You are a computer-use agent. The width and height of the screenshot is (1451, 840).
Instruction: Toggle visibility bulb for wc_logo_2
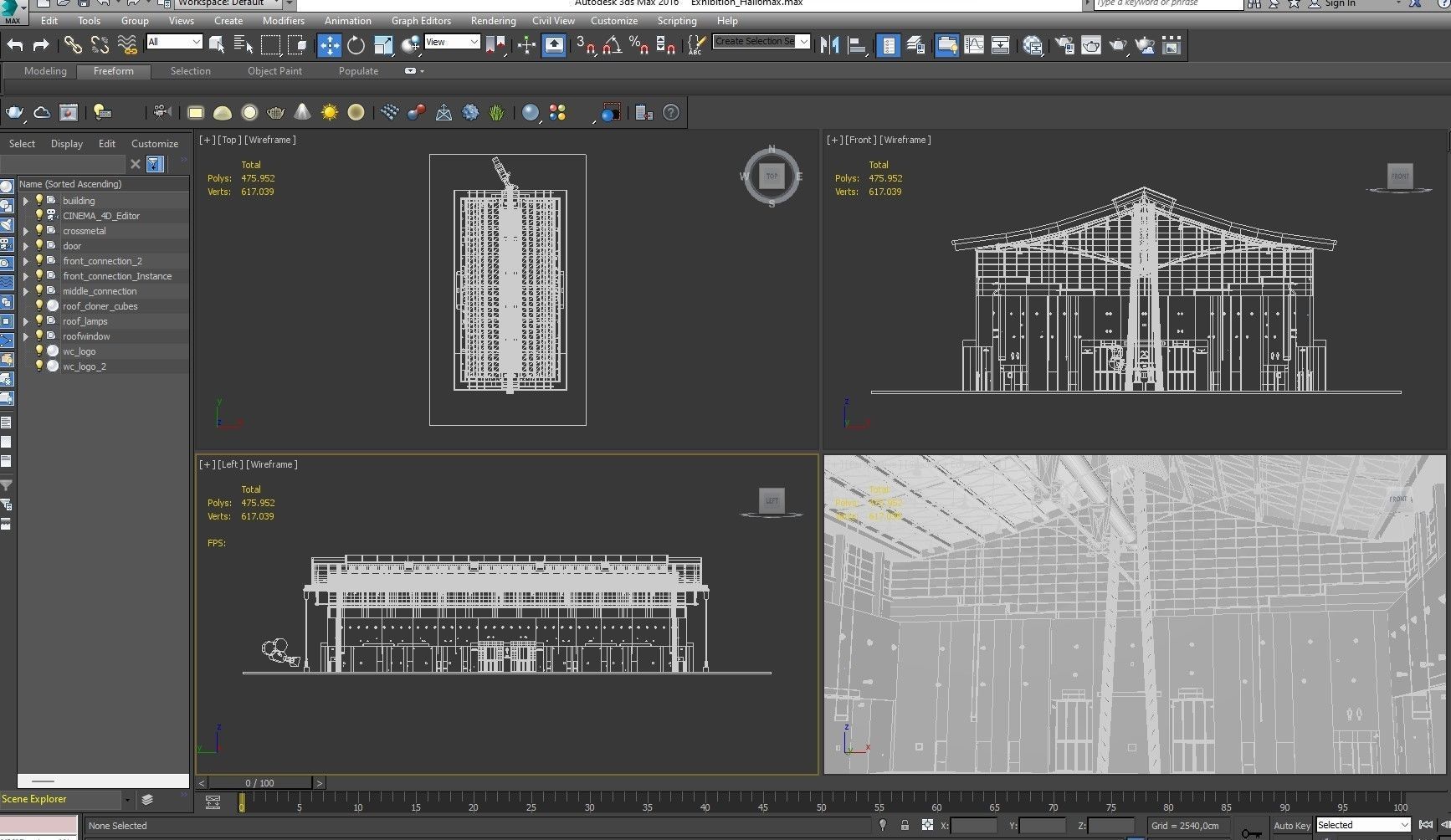38,366
